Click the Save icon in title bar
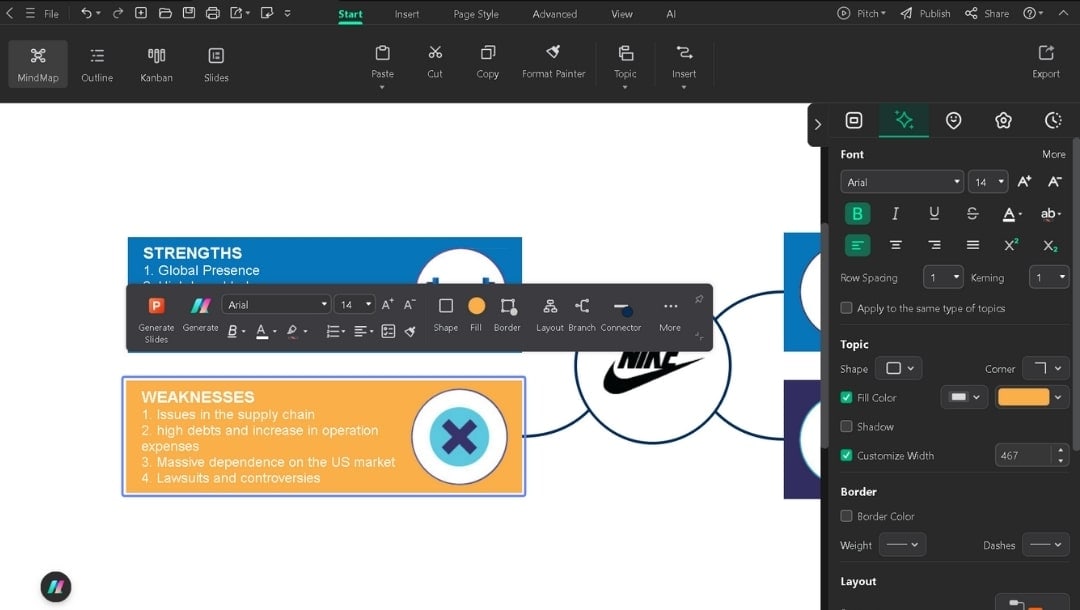Image resolution: width=1080 pixels, height=610 pixels. (189, 13)
